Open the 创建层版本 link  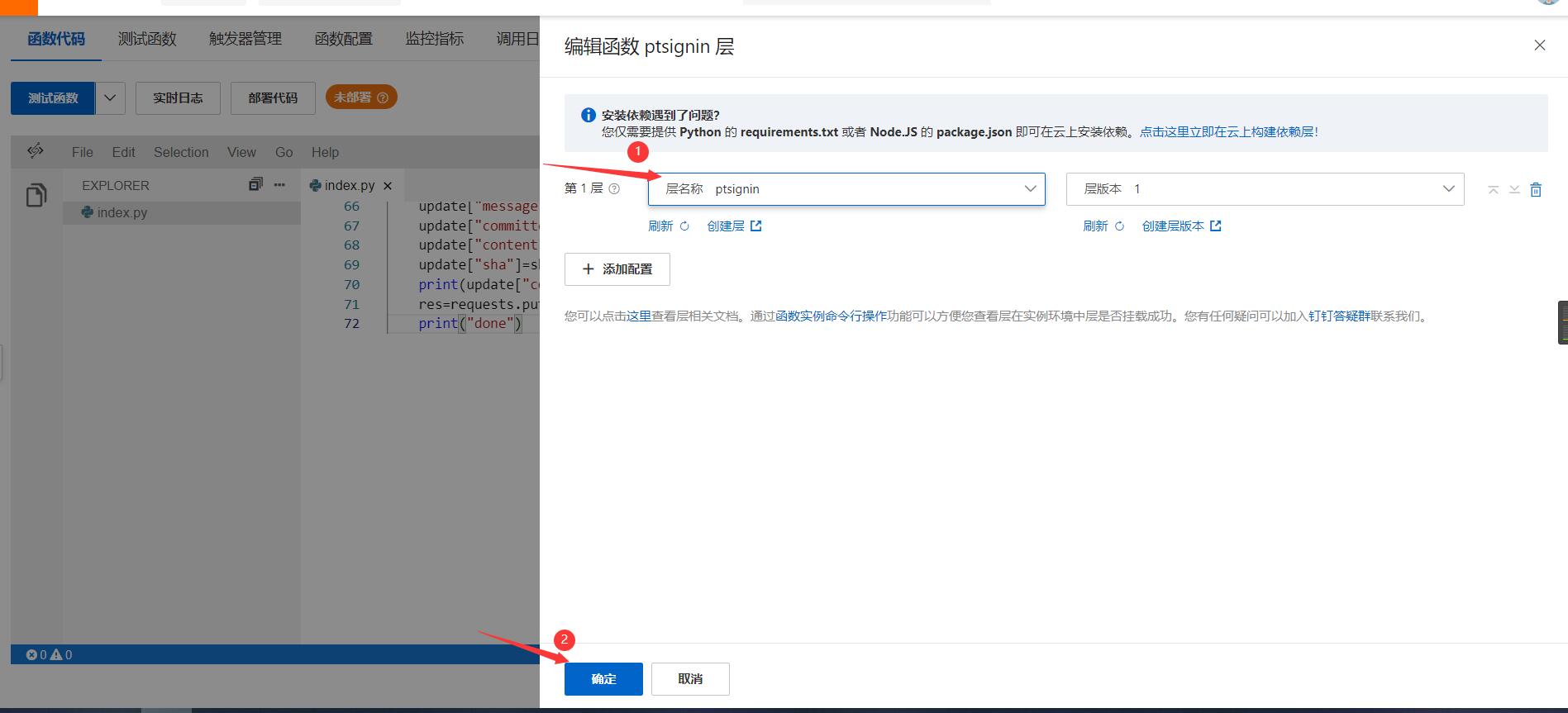click(x=1181, y=226)
